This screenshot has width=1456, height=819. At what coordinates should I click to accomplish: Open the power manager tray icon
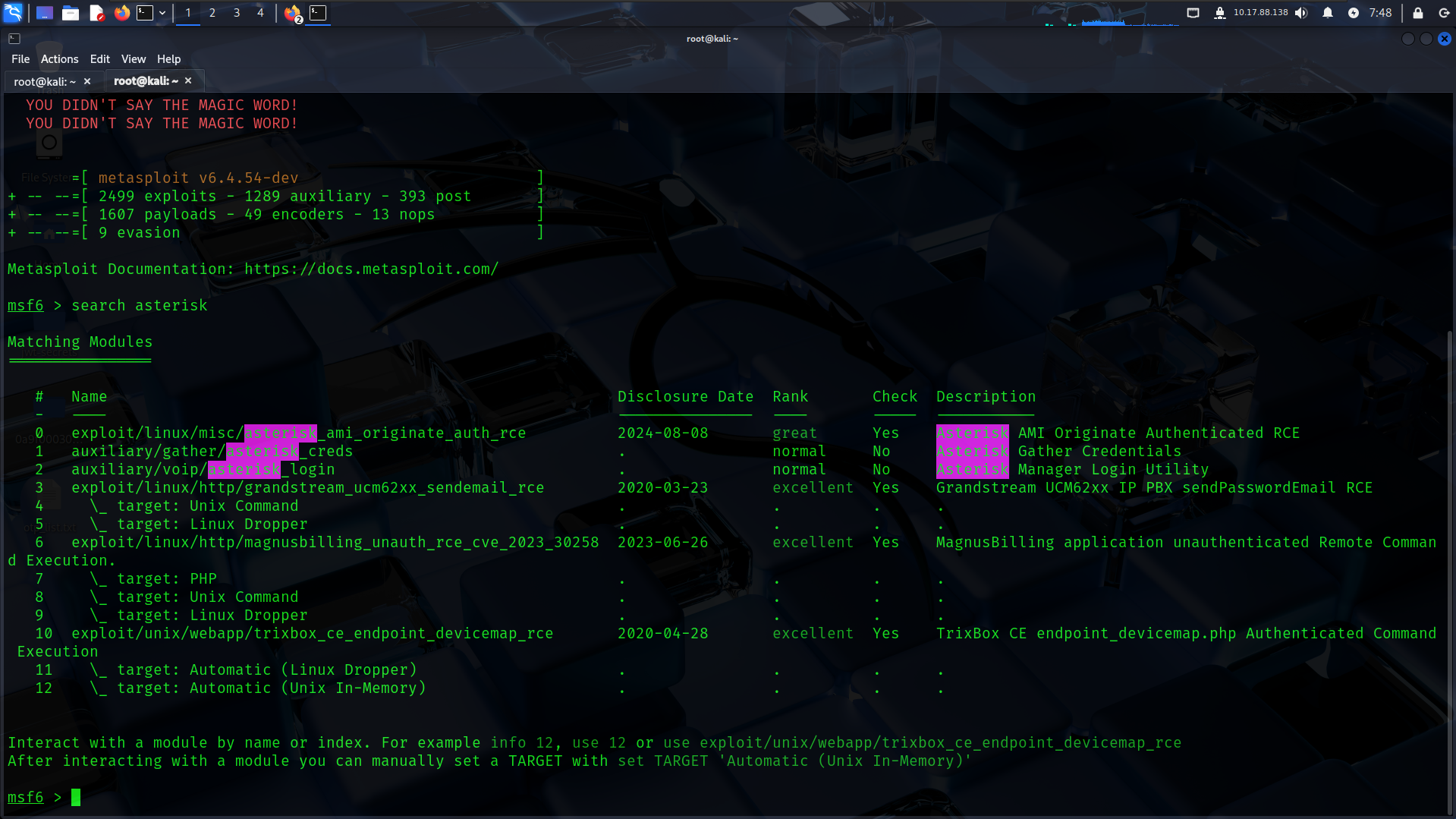click(1354, 13)
